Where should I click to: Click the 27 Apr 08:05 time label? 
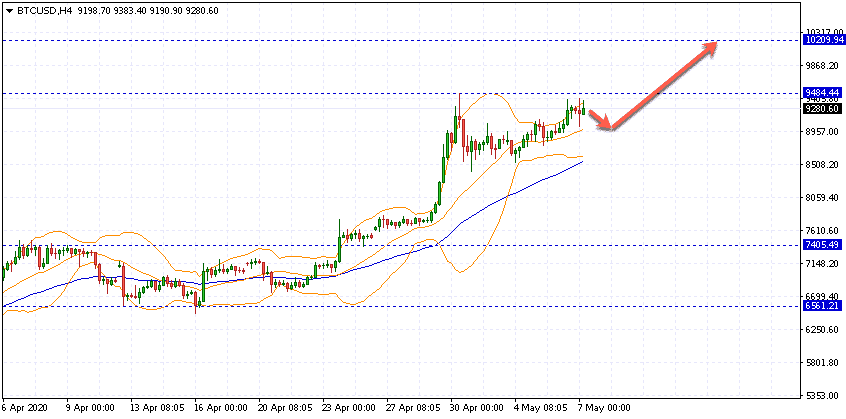pyautogui.click(x=414, y=407)
